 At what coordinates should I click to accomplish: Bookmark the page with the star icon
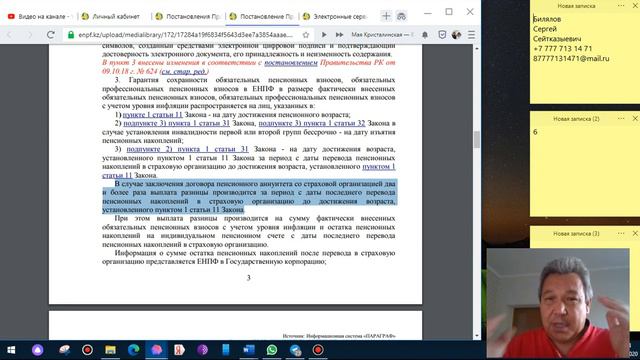(306, 35)
